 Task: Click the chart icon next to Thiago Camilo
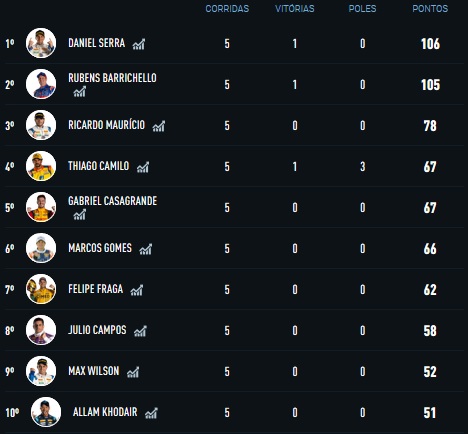[143, 167]
